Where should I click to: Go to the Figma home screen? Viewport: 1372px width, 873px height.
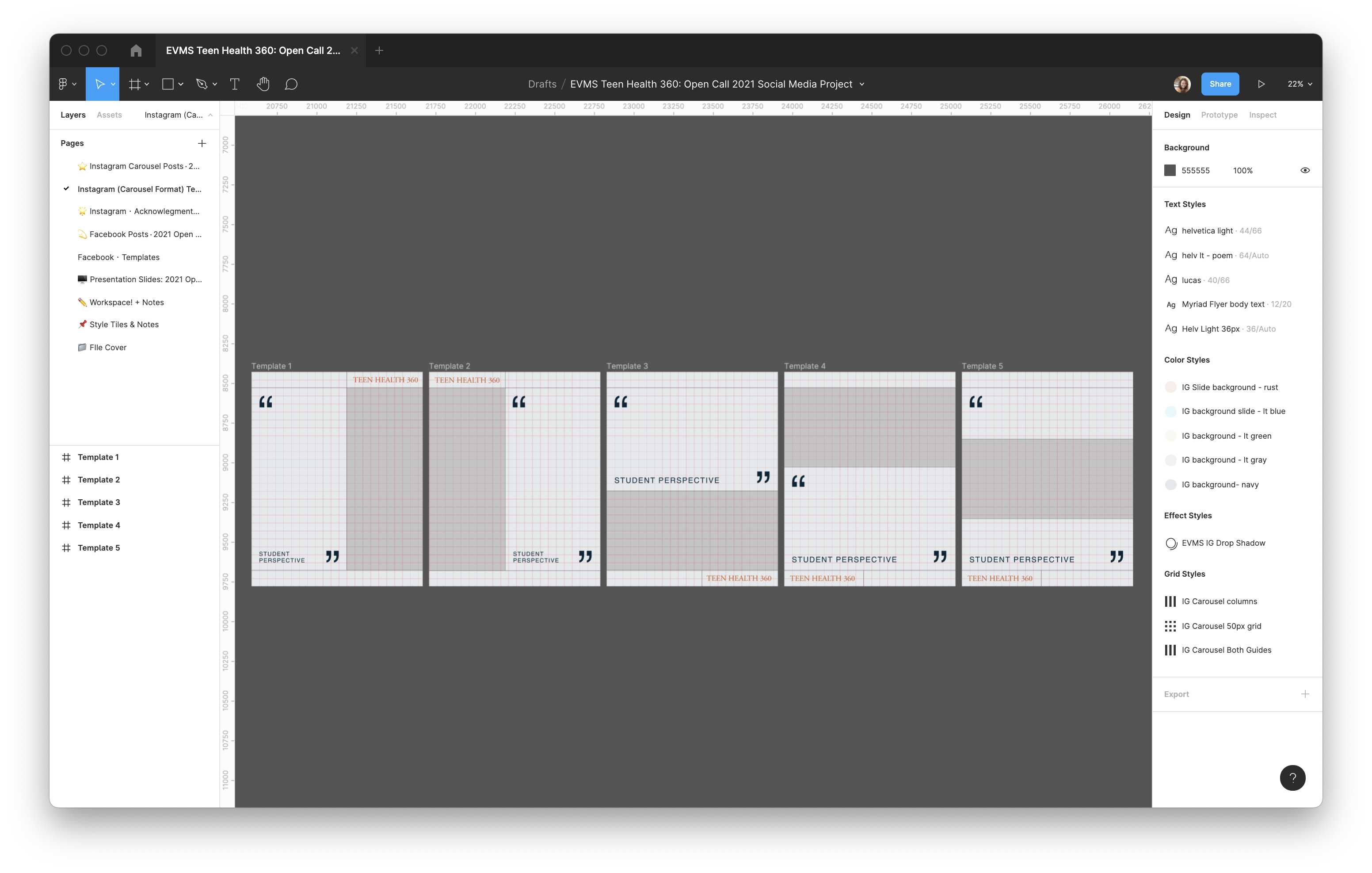[136, 51]
